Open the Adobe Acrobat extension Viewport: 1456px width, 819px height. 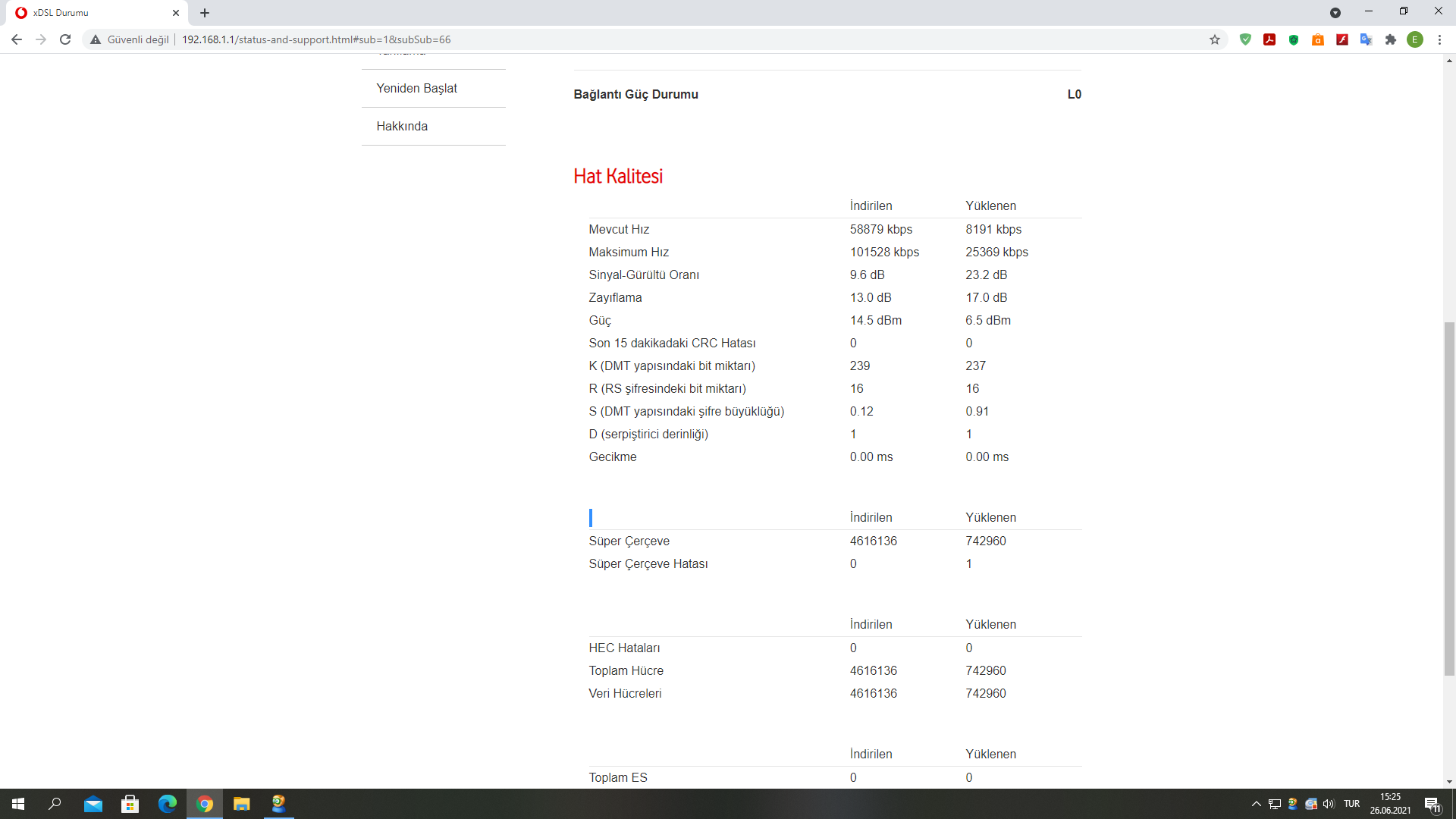(x=1269, y=39)
